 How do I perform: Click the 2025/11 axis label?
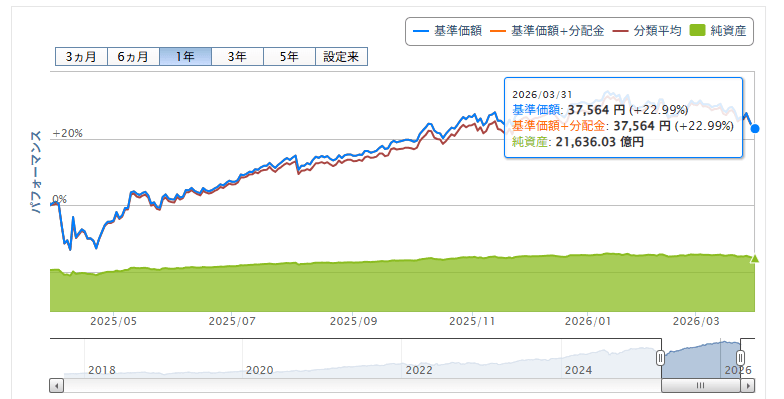tap(472, 321)
